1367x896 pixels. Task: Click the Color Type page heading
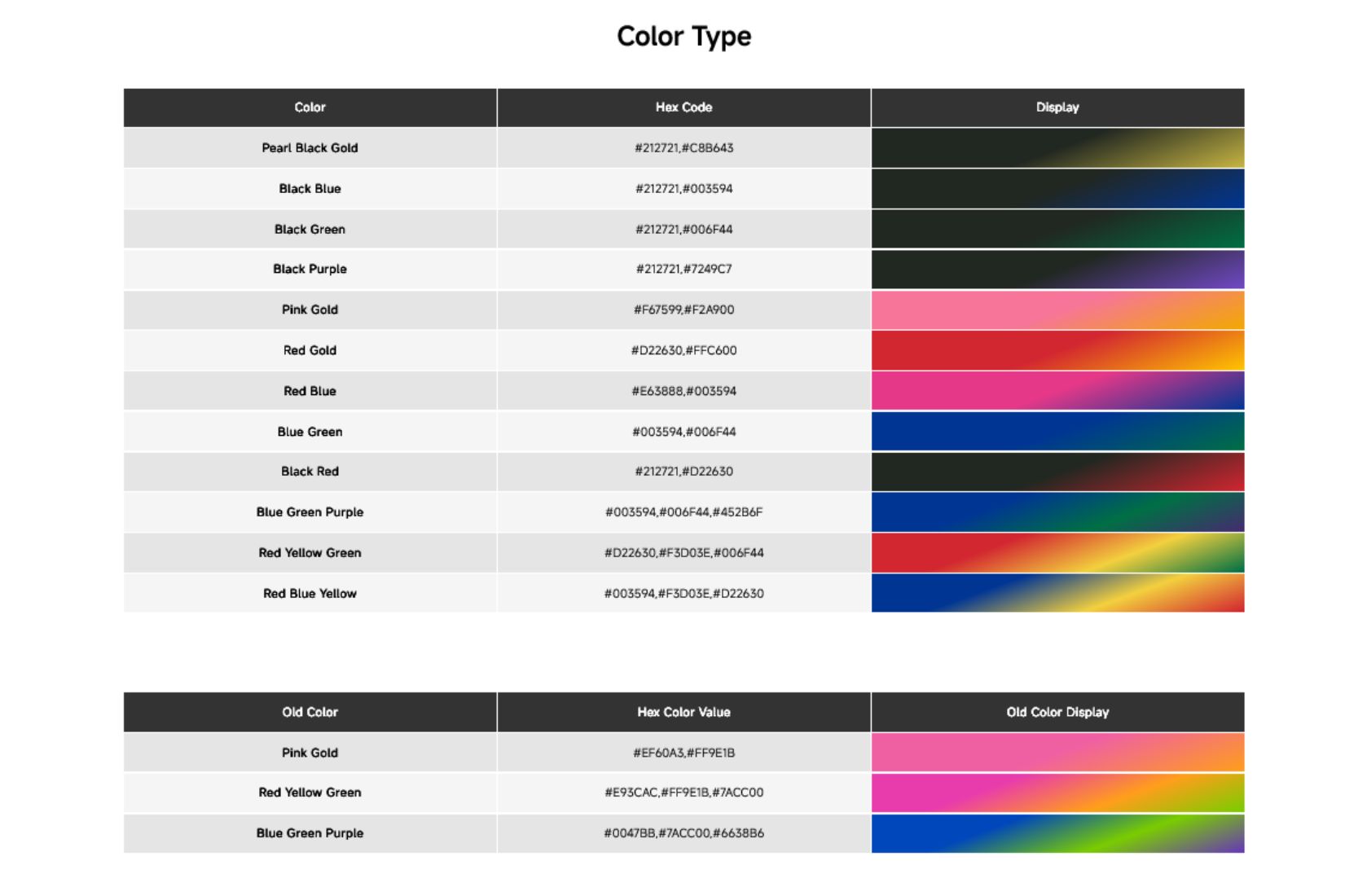coord(683,37)
